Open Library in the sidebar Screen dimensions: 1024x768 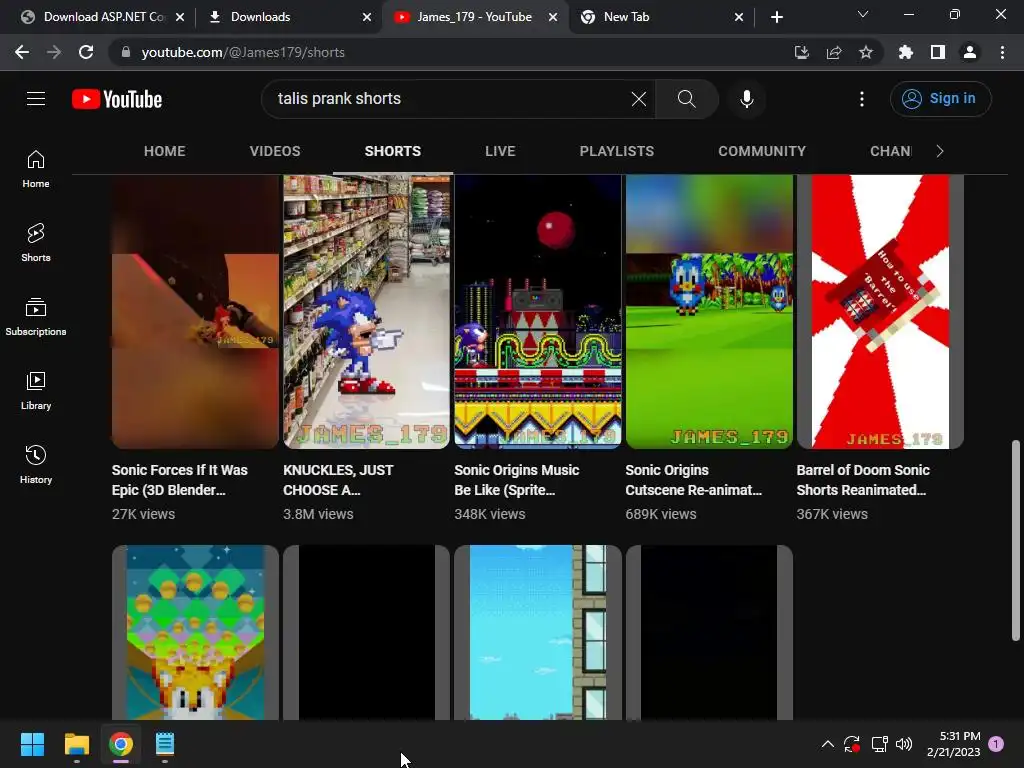pos(36,391)
